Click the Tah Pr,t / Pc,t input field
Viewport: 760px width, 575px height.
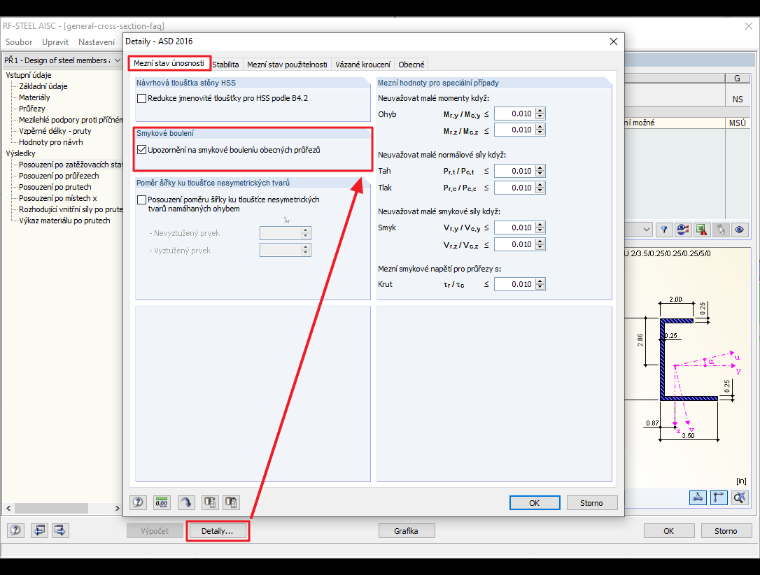[515, 171]
